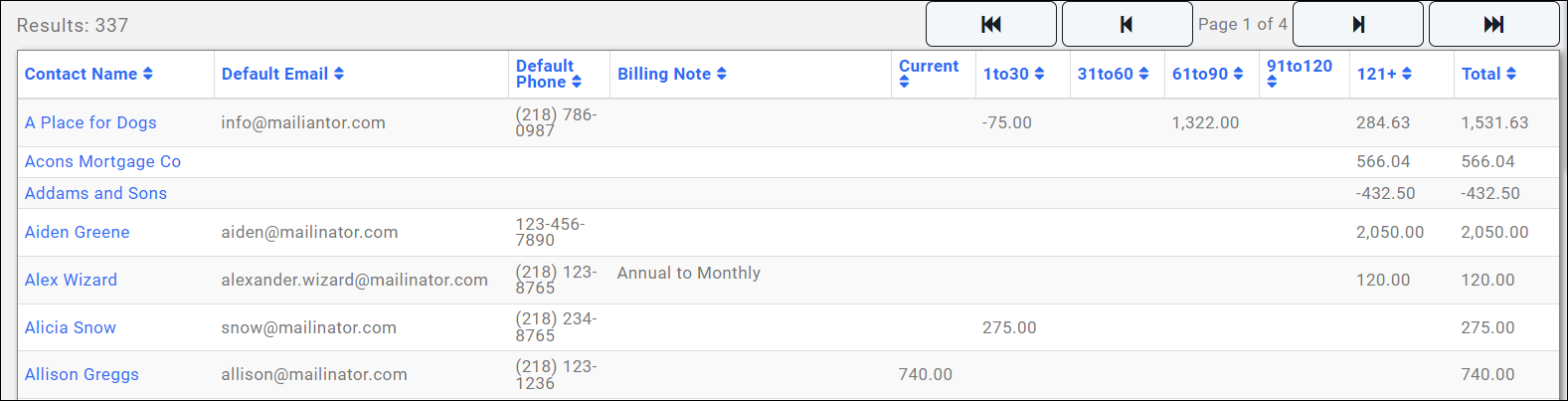Viewport: 1568px width, 401px height.
Task: Go to the previous results page
Action: click(x=1127, y=25)
